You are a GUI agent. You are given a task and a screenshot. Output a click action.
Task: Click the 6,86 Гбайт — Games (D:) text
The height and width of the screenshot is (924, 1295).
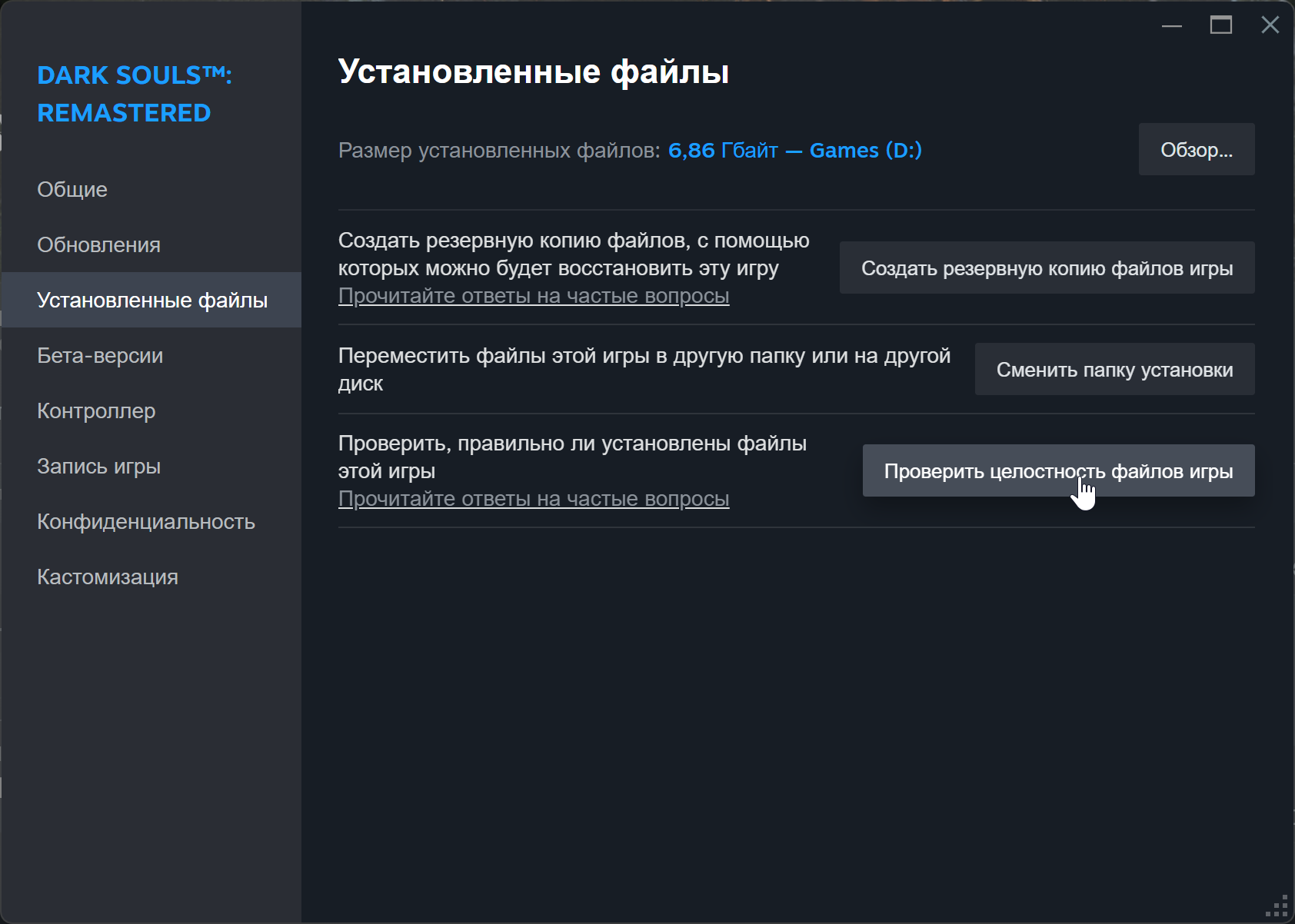point(794,151)
